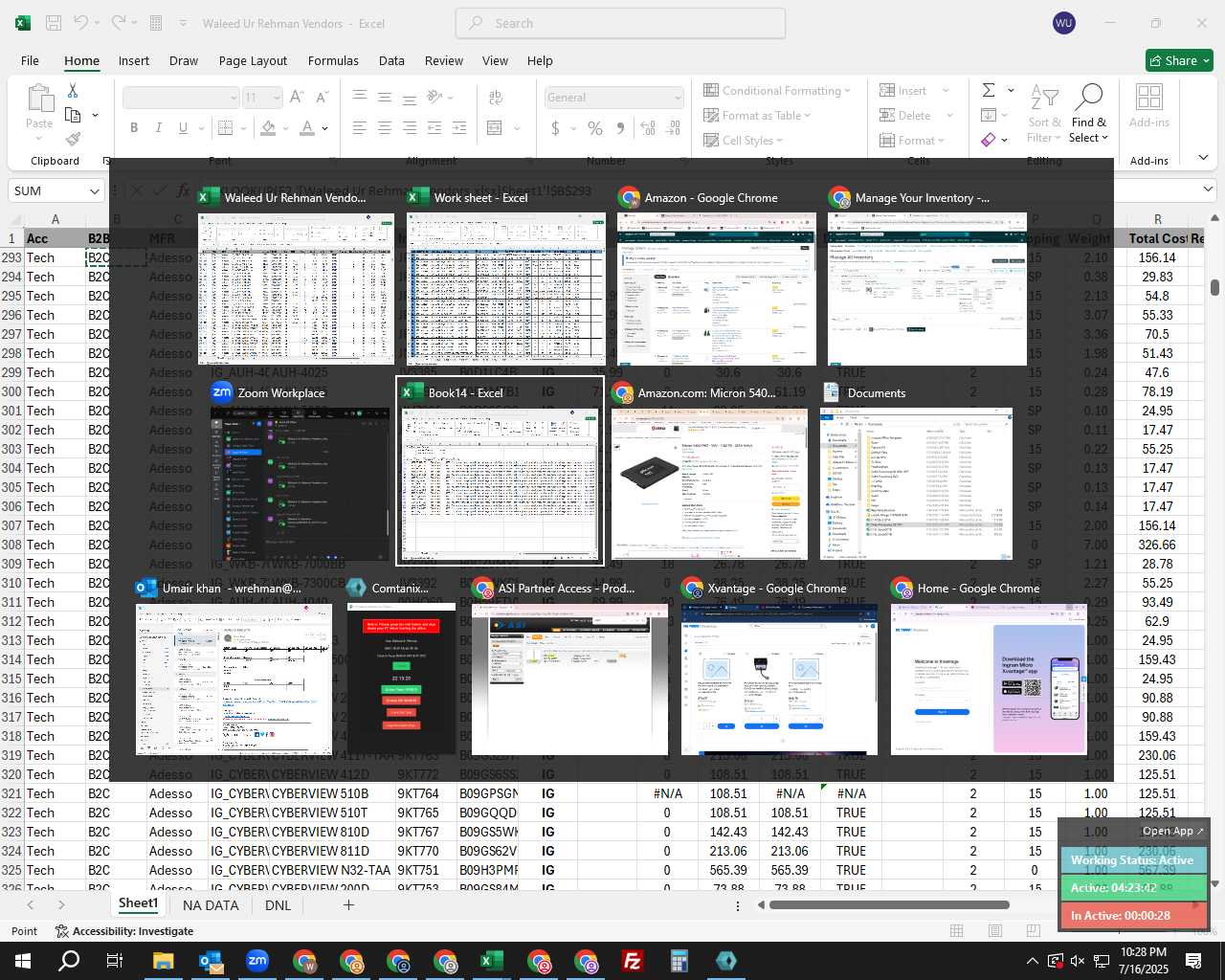Switch to the Page Layout tab
The image size is (1225, 980).
253,60
